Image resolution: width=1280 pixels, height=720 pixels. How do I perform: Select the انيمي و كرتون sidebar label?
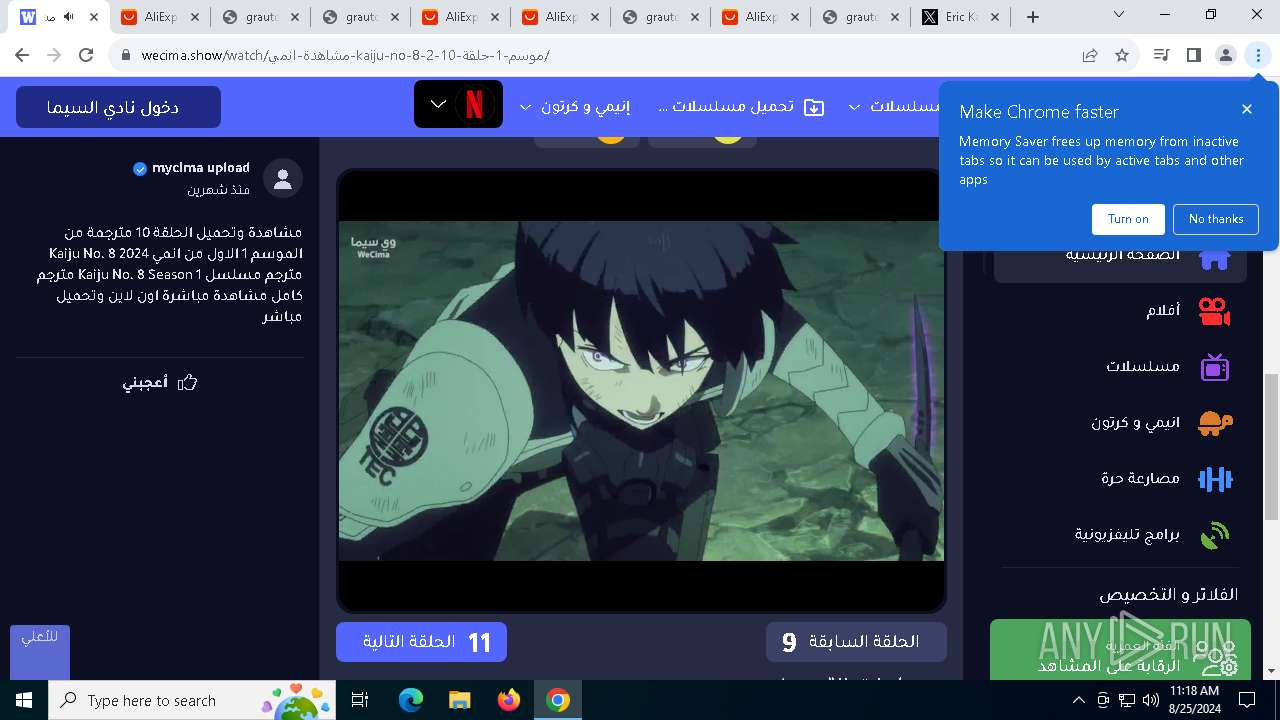(1135, 423)
